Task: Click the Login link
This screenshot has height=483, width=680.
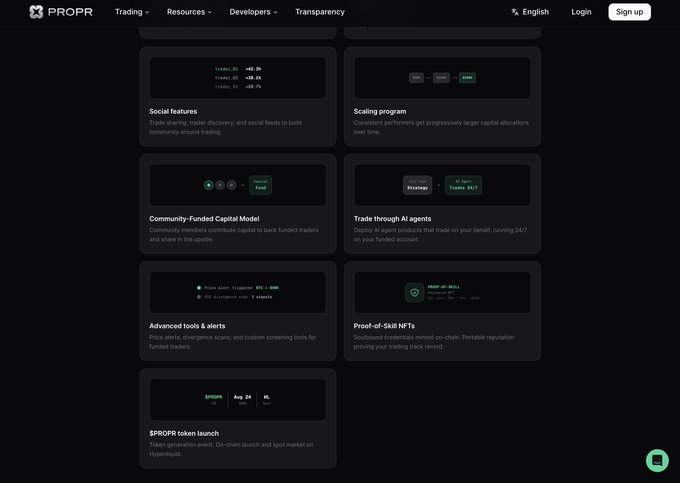Action: tap(581, 12)
